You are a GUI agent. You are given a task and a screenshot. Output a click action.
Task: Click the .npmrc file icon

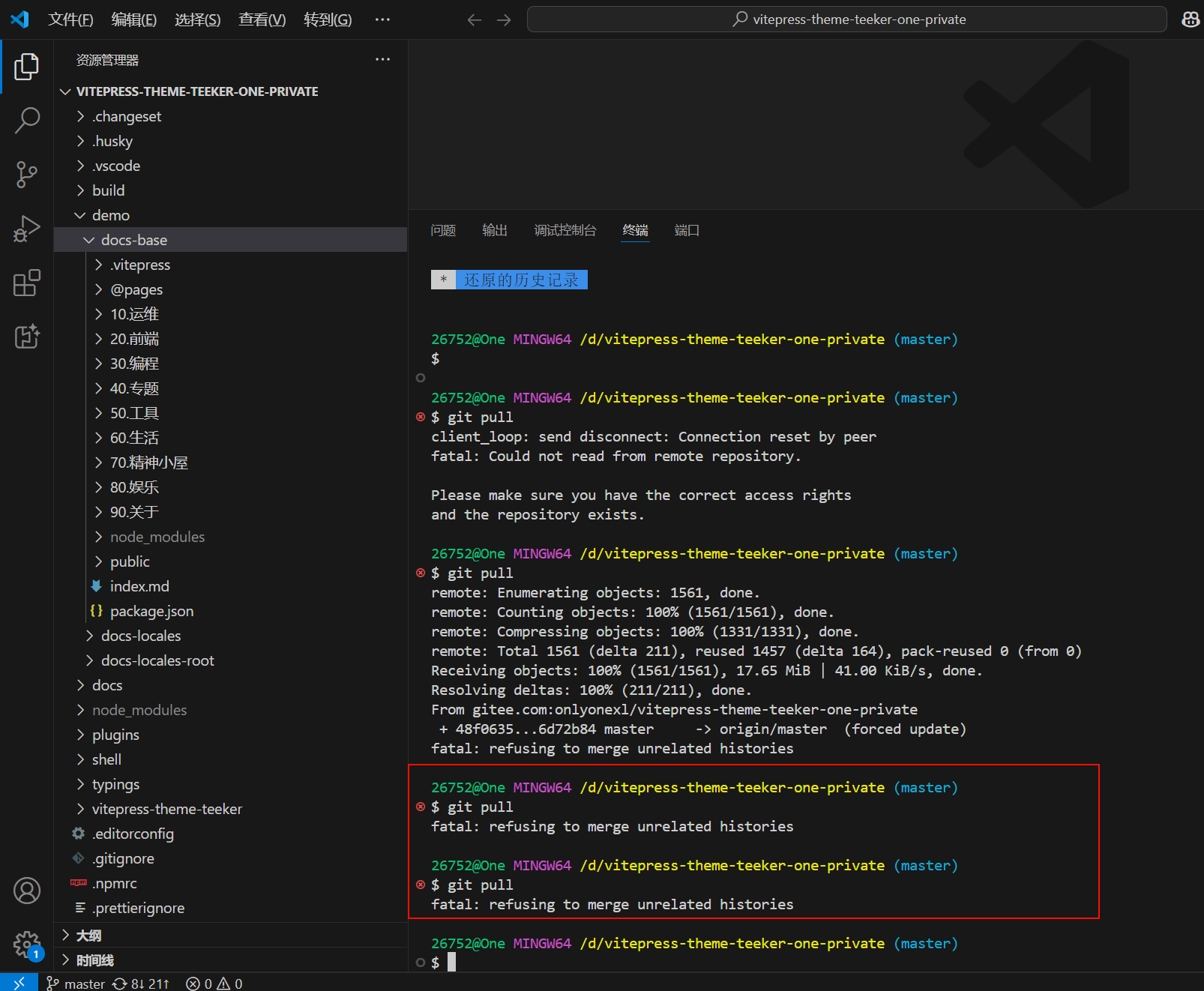click(x=78, y=883)
